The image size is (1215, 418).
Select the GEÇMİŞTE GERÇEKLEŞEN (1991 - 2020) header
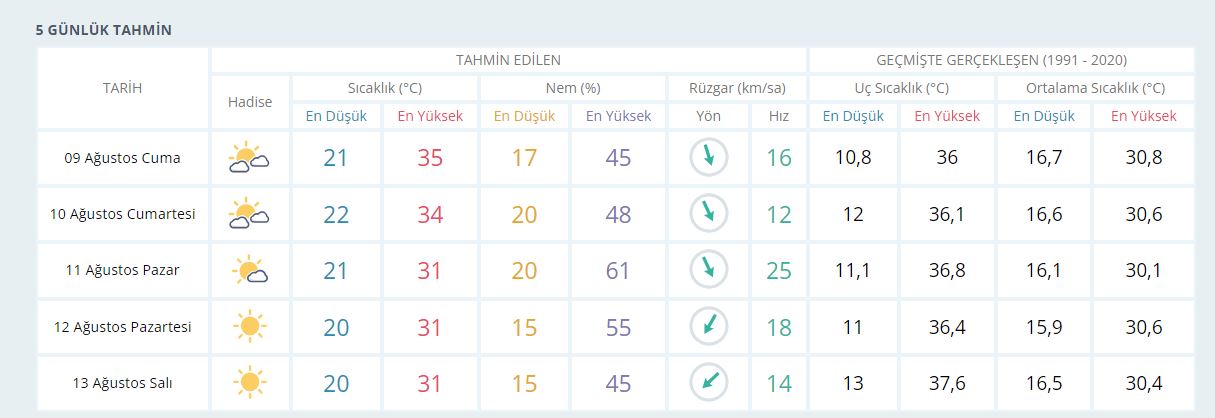[x=1001, y=60]
